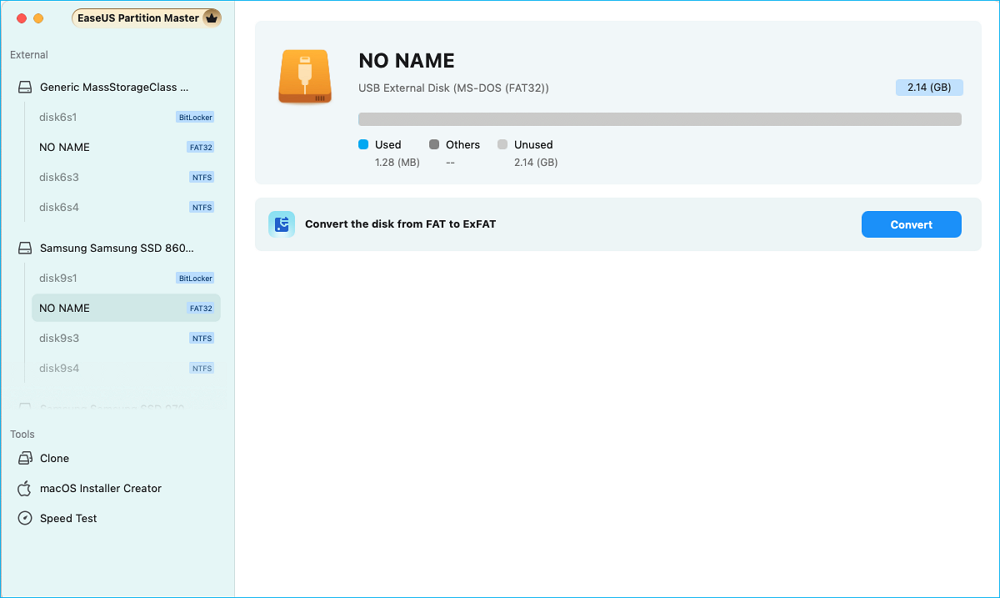
Task: Select NO NAME under Generic MassStorageClass
Action: click(126, 147)
